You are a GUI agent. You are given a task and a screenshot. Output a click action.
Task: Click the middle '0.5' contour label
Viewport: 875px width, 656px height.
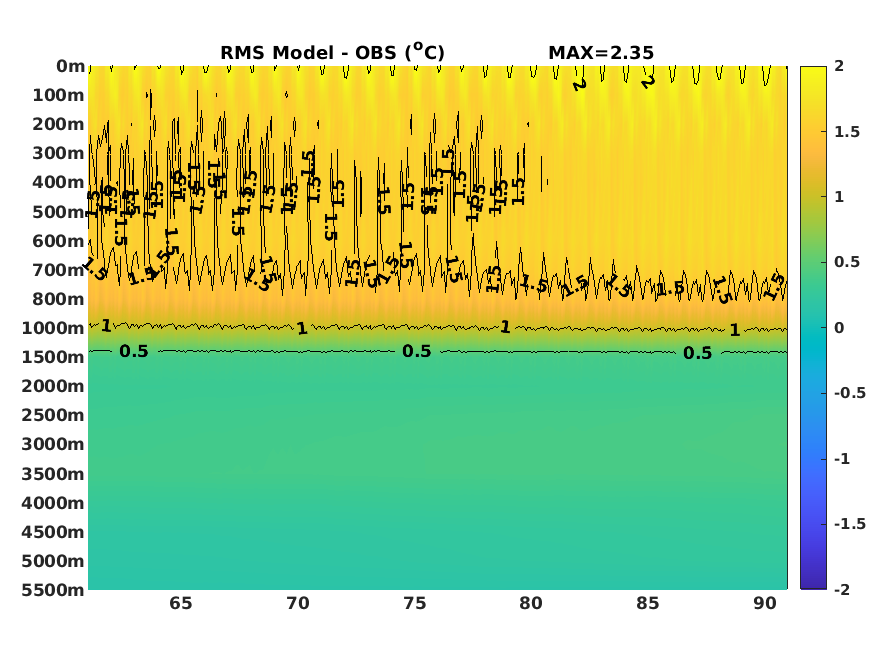point(417,351)
